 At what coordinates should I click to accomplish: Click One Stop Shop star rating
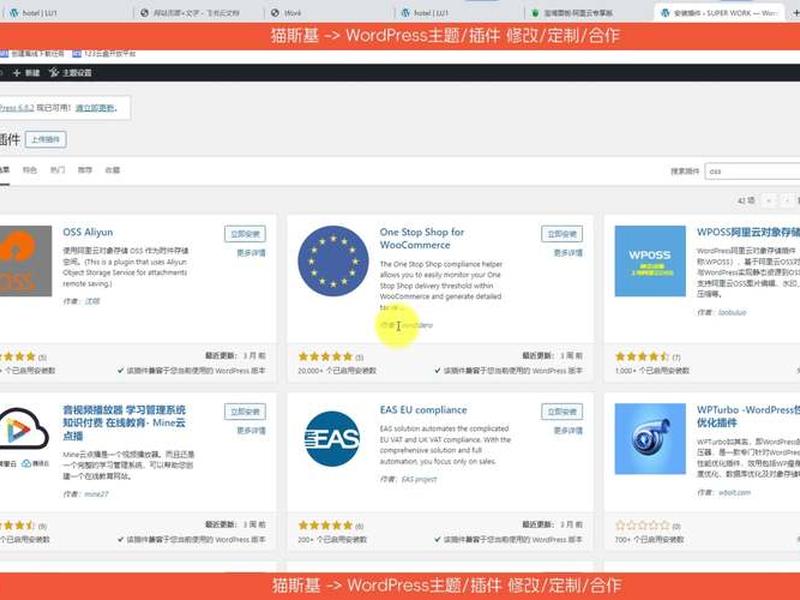(326, 356)
